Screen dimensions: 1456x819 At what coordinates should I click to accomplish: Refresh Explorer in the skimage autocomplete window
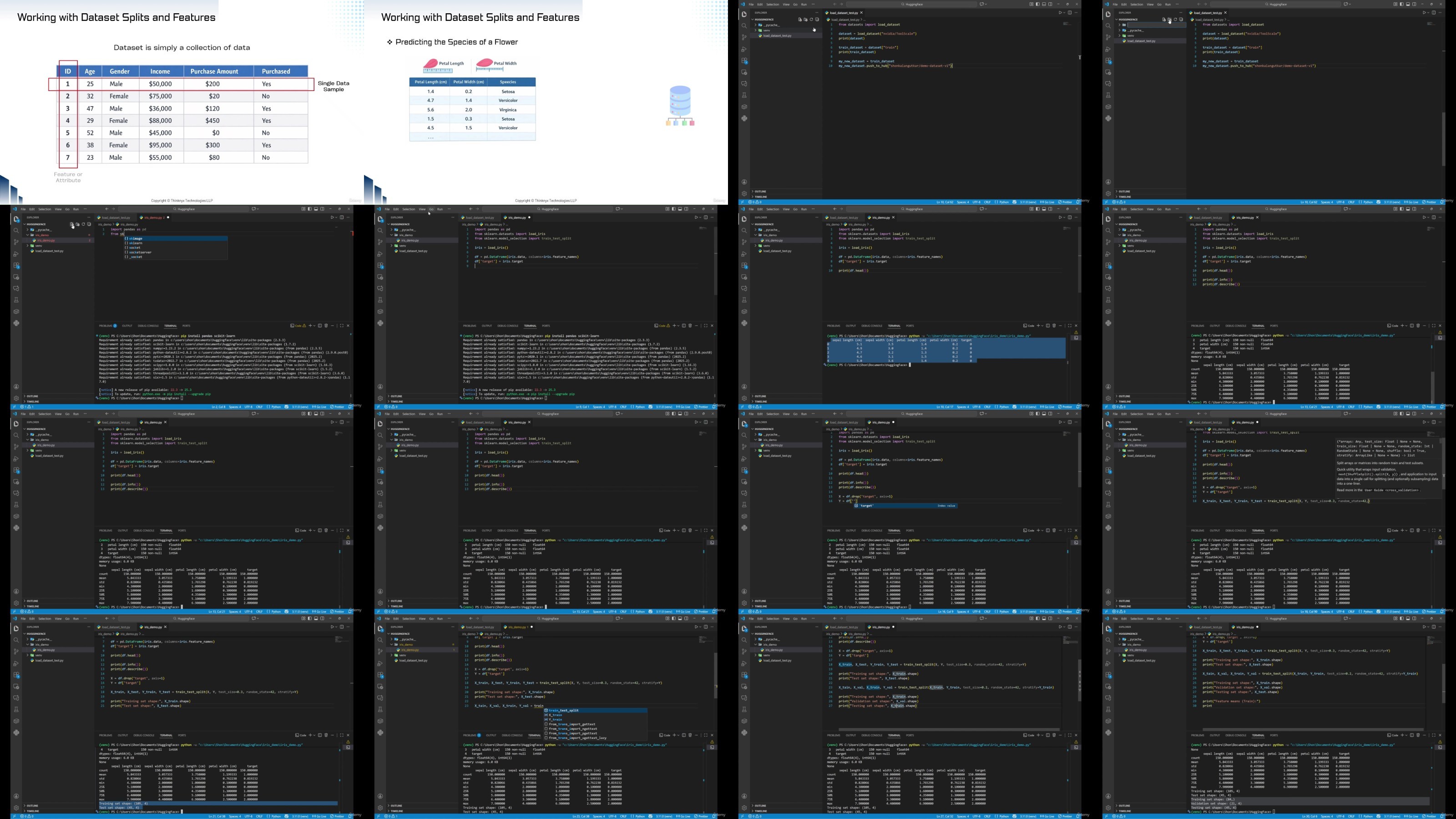click(83, 224)
